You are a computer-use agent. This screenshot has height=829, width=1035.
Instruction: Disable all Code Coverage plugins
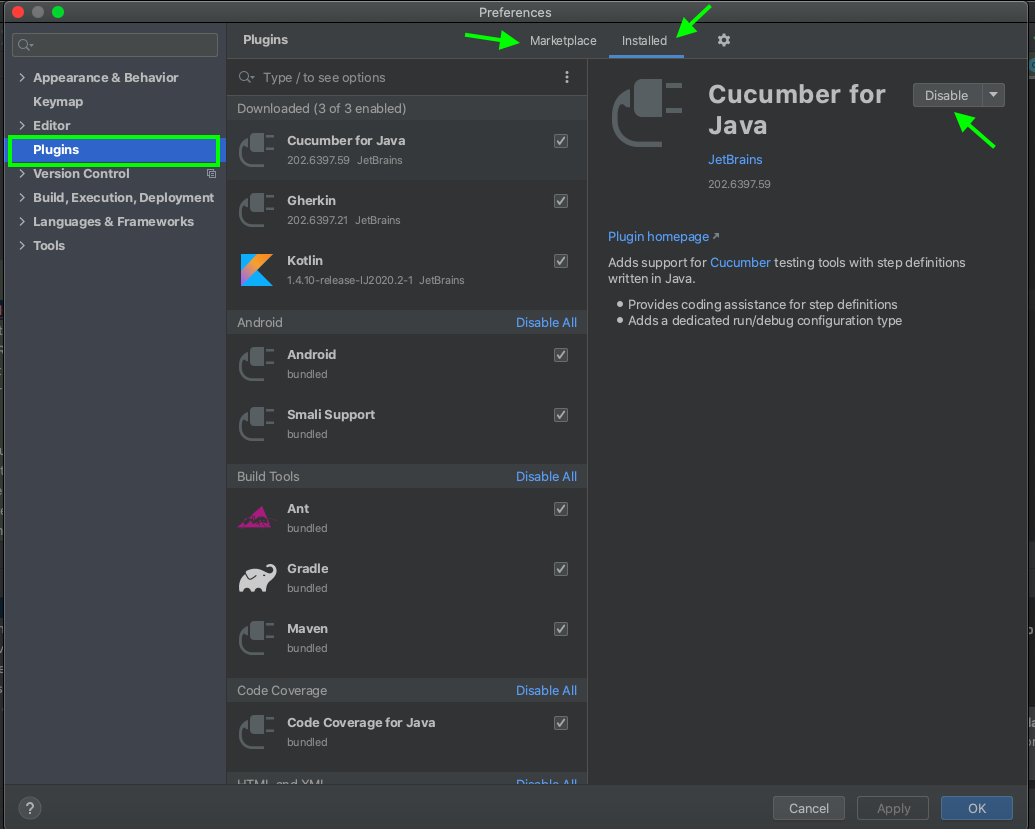click(546, 690)
